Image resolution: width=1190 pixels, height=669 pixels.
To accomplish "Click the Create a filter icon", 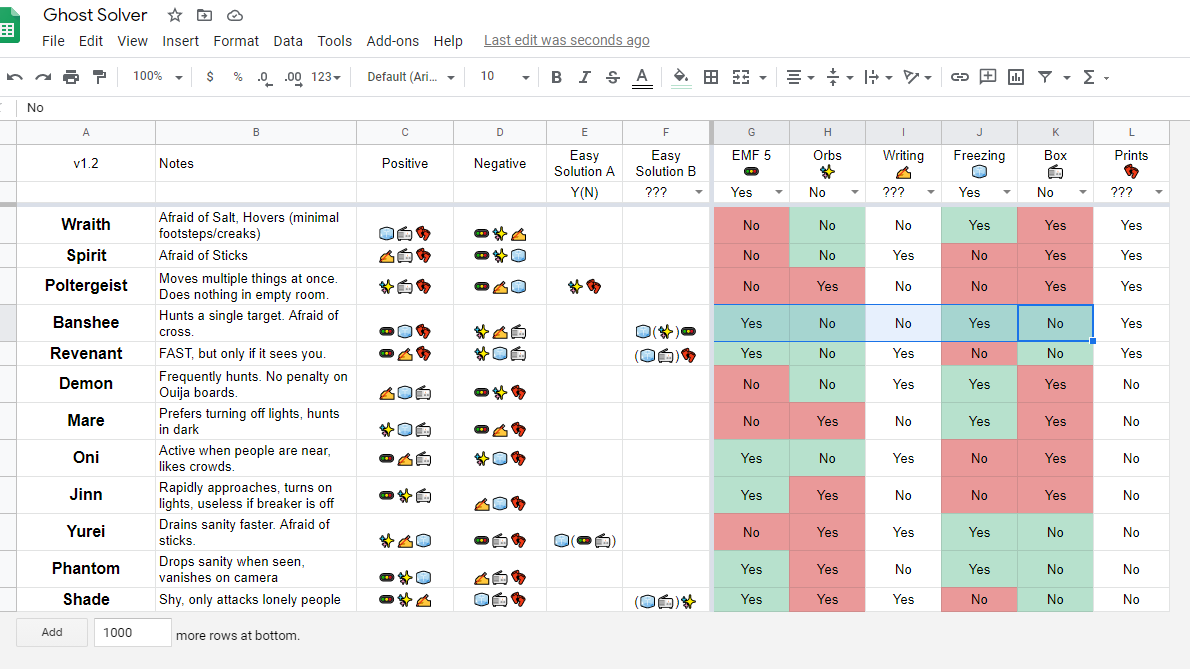I will click(1045, 77).
